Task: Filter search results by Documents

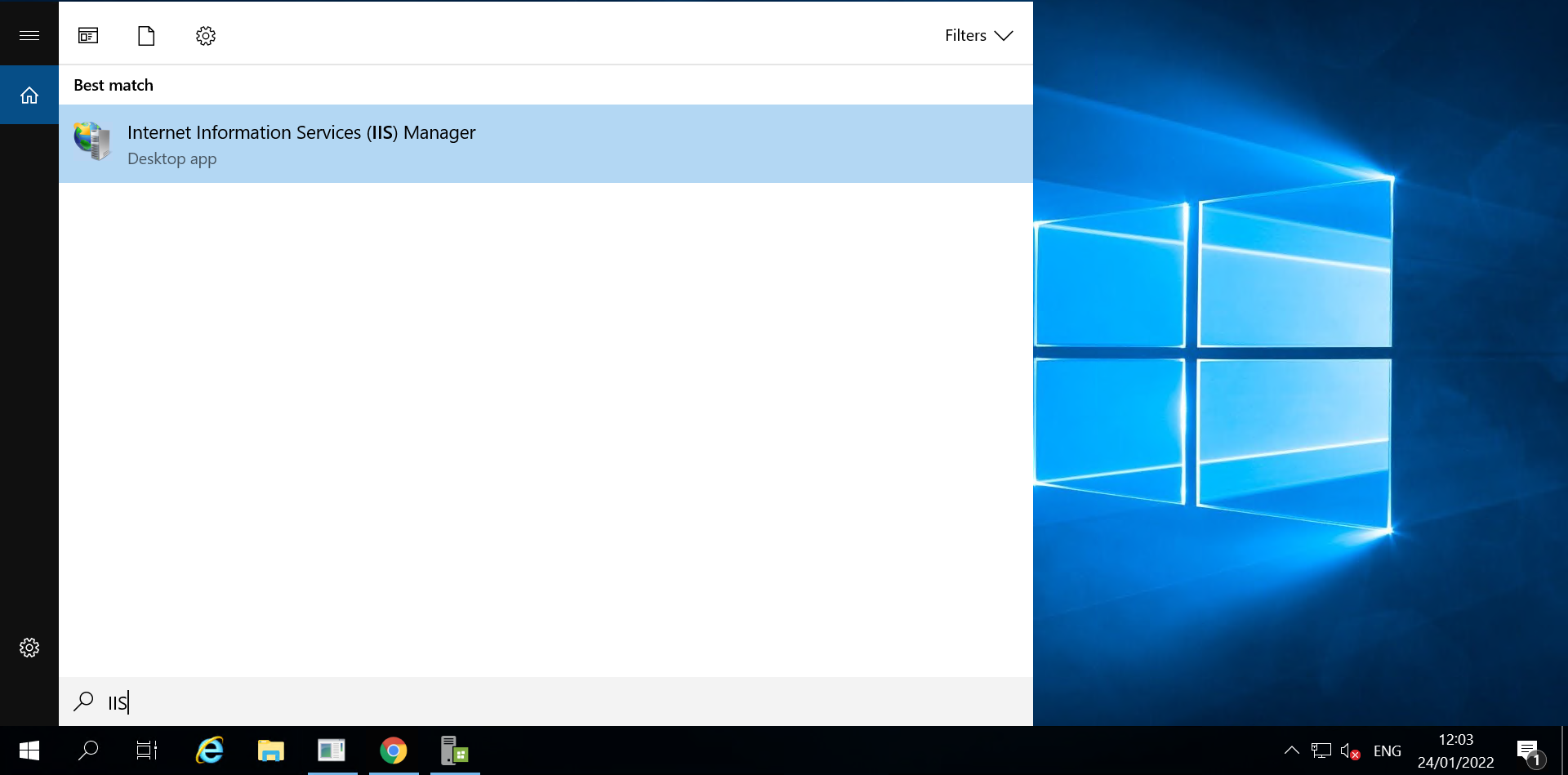Action: click(x=146, y=35)
